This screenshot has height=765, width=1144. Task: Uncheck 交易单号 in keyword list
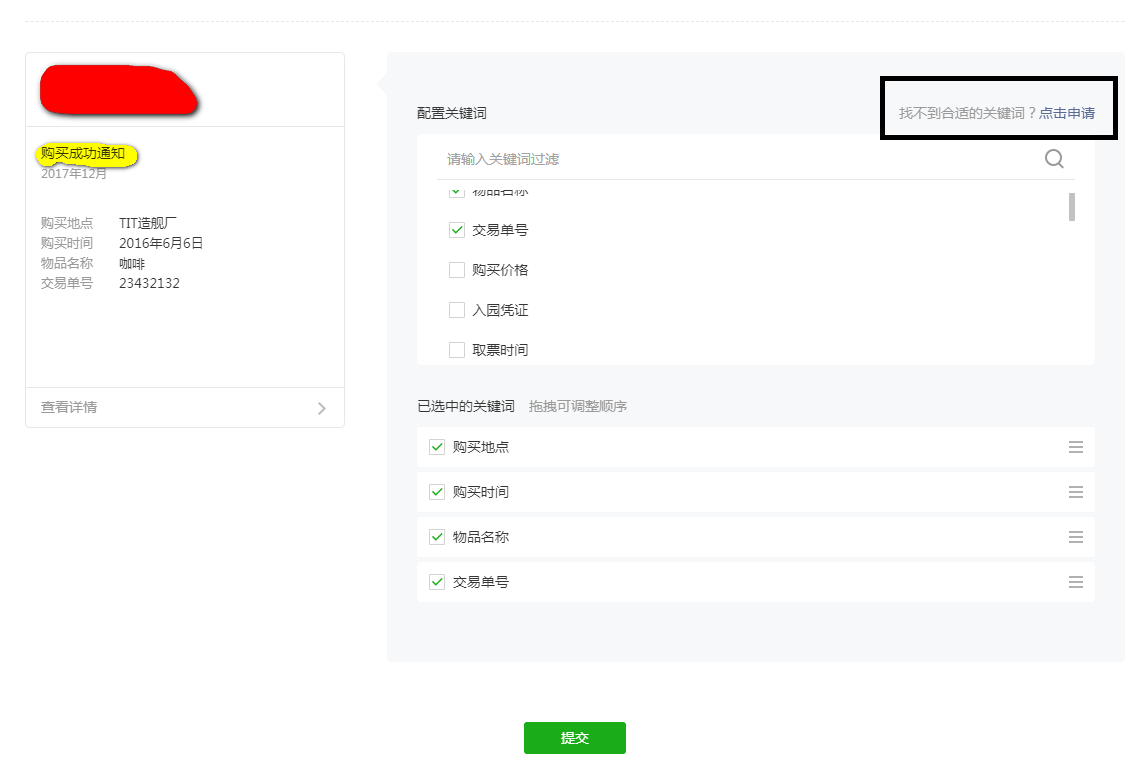[x=457, y=230]
